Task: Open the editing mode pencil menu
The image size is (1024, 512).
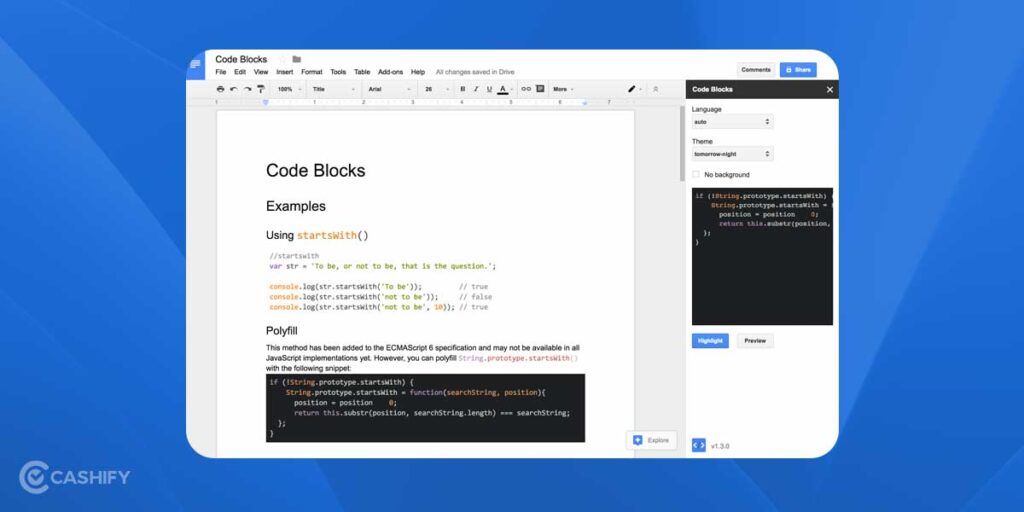Action: point(634,89)
